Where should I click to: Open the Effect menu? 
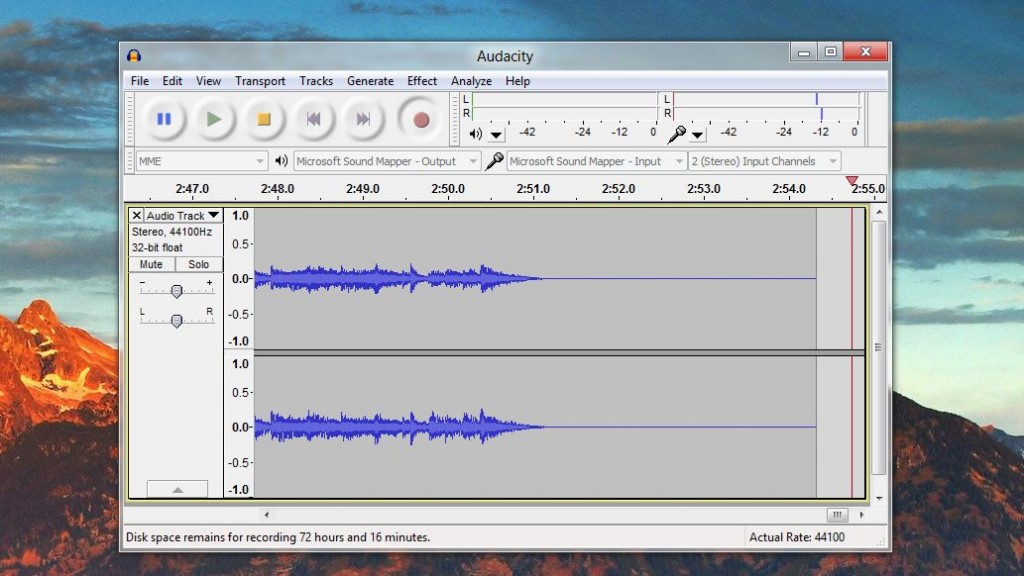pos(422,81)
